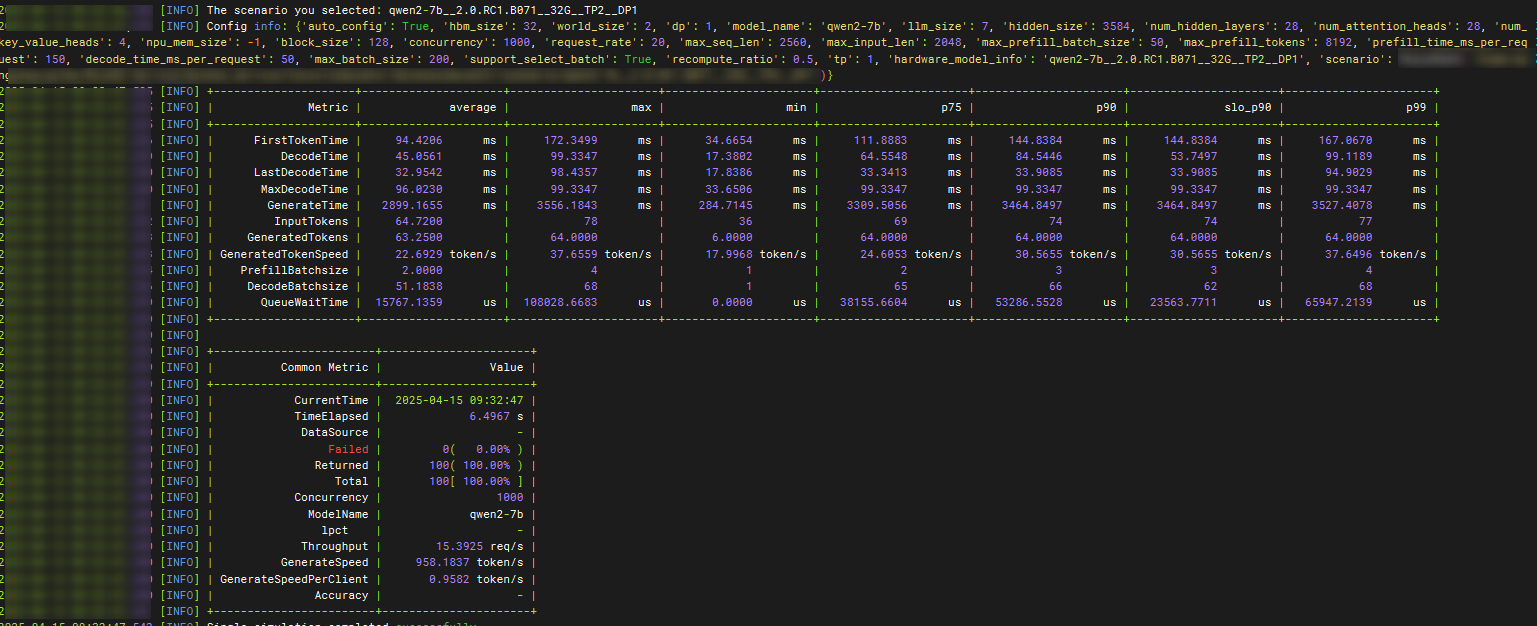
Task: Click the 'Metric' column header
Action: 328,107
